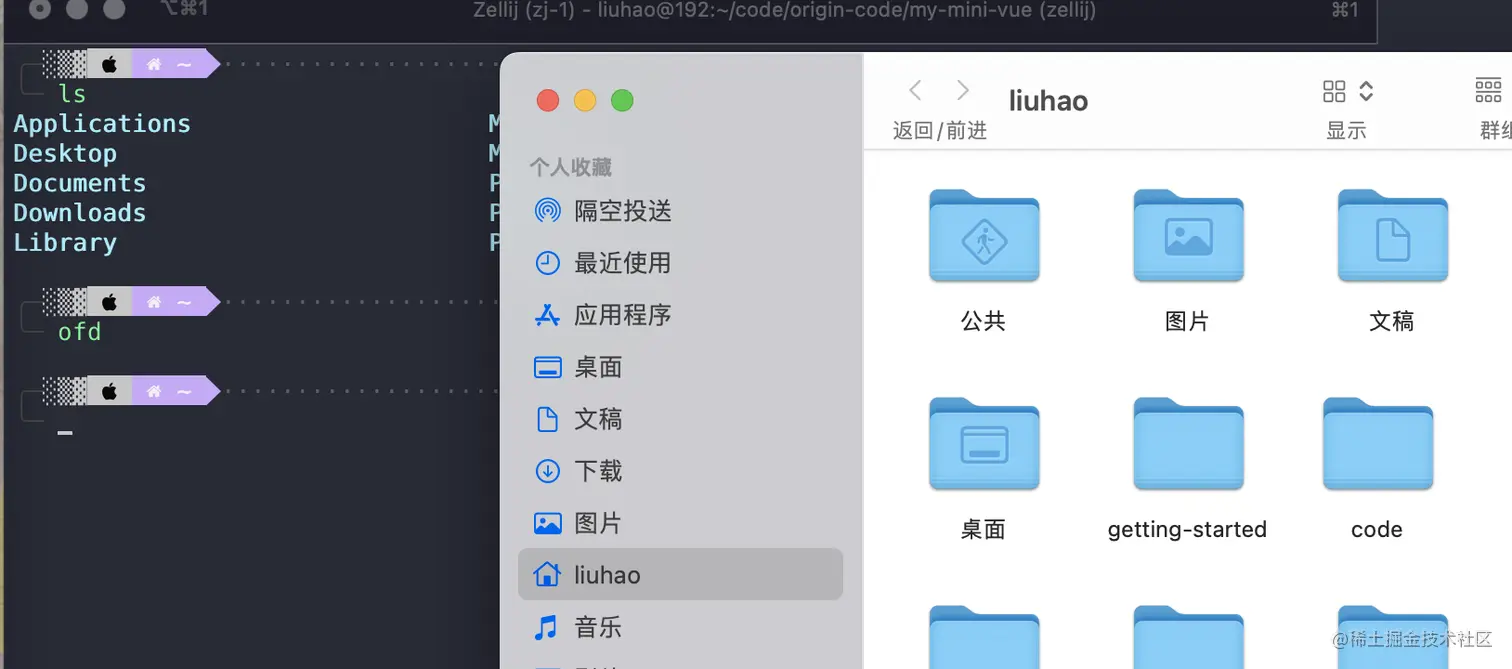This screenshot has height=669, width=1512.
Task: Select 桌面 in Finder sidebar
Action: coord(680,367)
